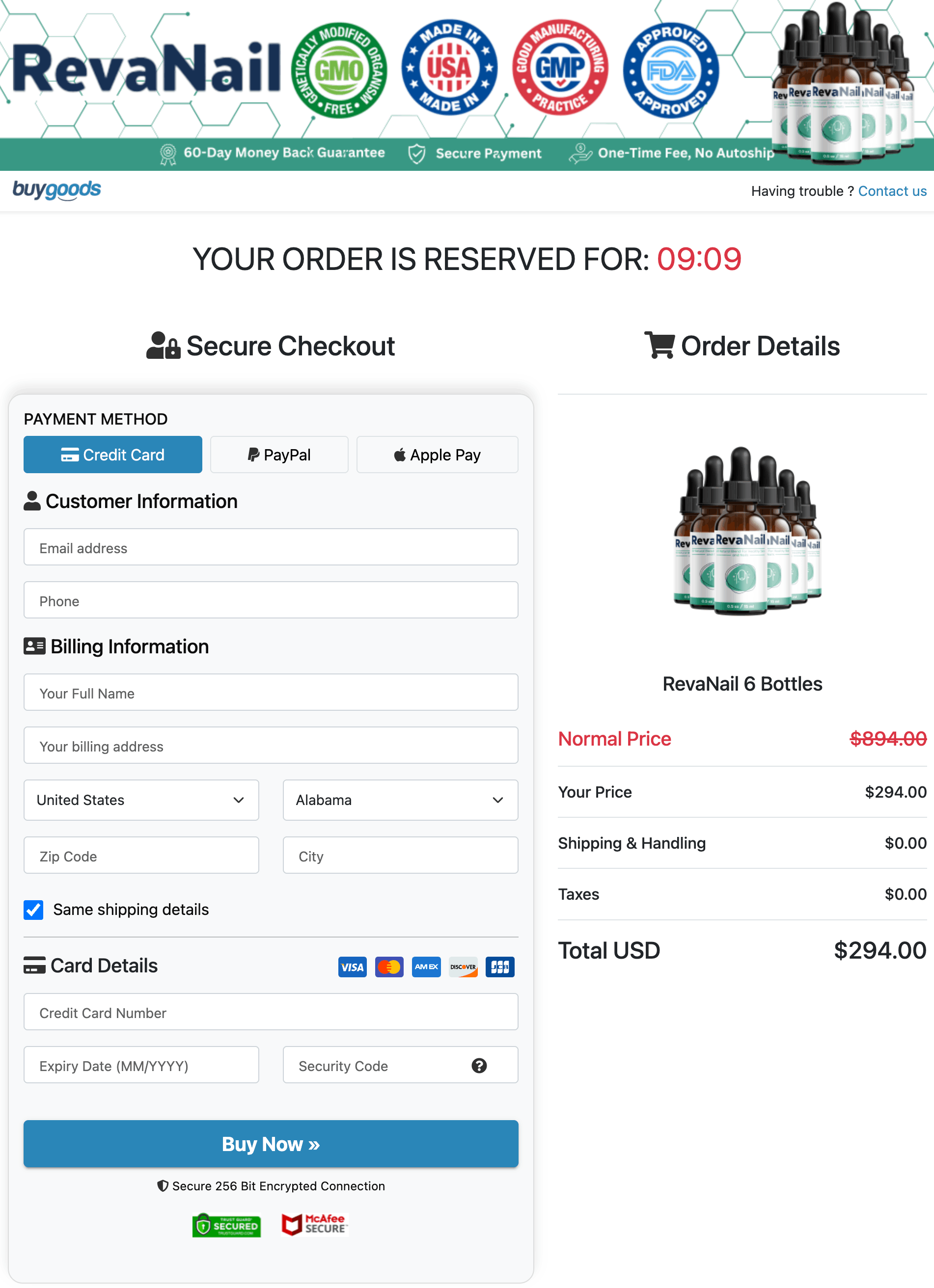This screenshot has height=1288, width=934.
Task: Click the McAfee Secure badge
Action: (314, 1224)
